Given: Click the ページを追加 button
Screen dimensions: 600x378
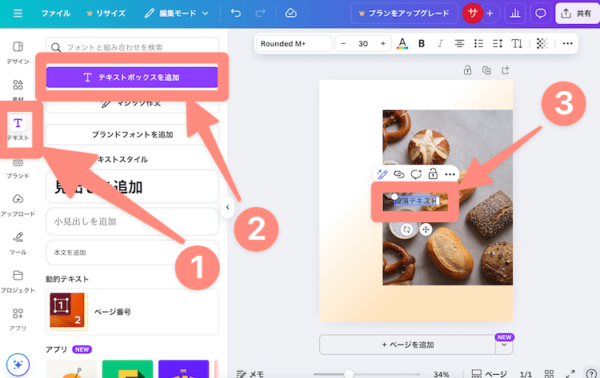Looking at the screenshot, I should (x=408, y=345).
